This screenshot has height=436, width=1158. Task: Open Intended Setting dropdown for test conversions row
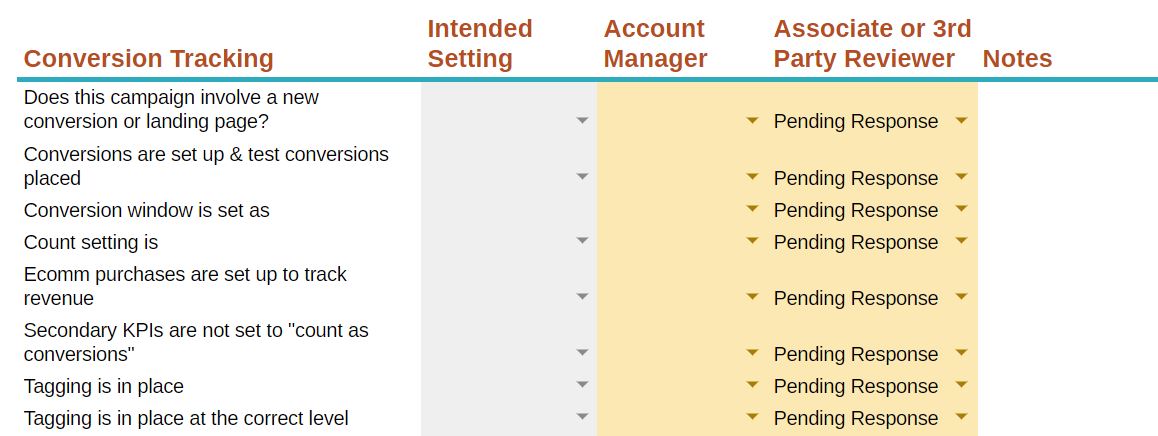click(x=583, y=177)
